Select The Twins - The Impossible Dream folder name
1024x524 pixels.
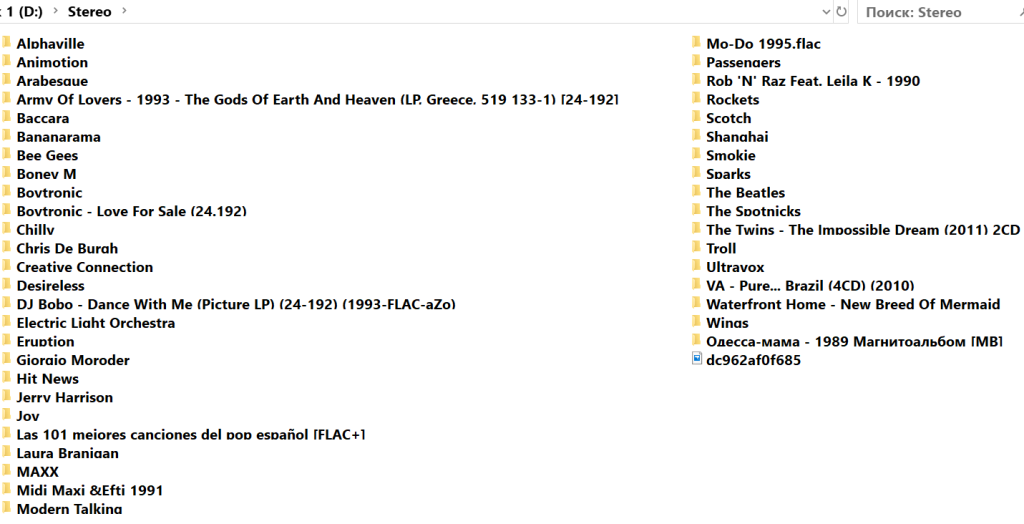tap(863, 230)
